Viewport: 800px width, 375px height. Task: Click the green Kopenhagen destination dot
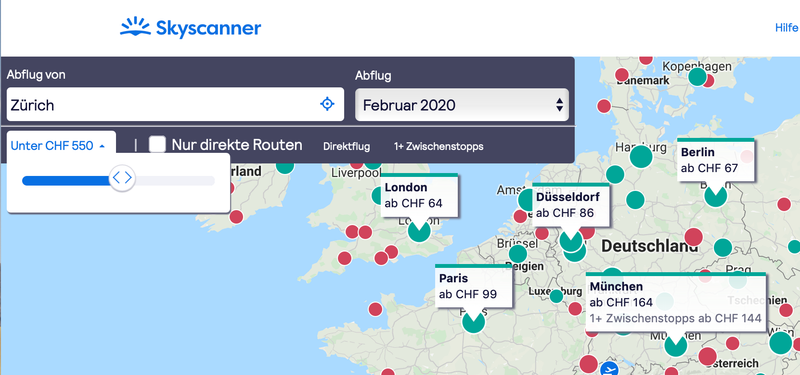[x=697, y=77]
